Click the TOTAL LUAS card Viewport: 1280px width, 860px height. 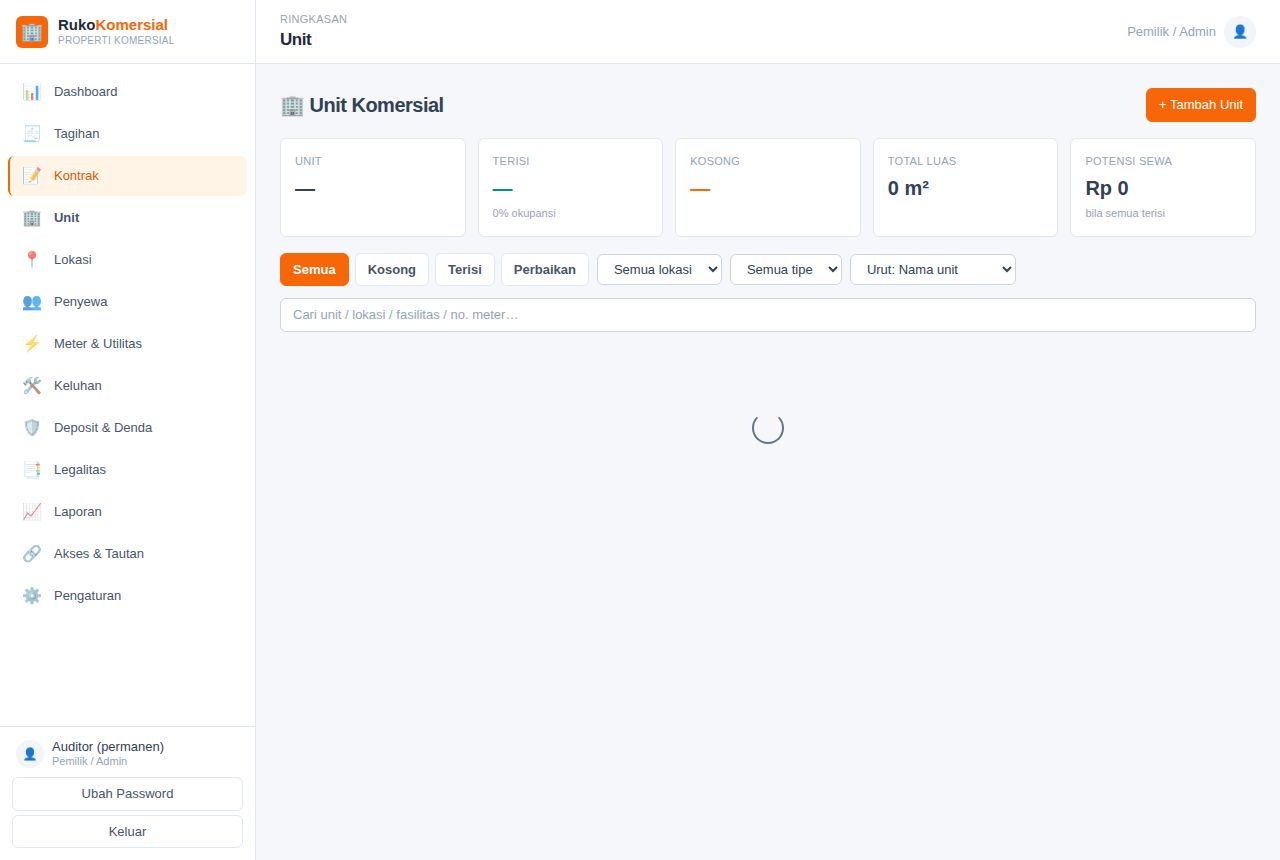[965, 188]
